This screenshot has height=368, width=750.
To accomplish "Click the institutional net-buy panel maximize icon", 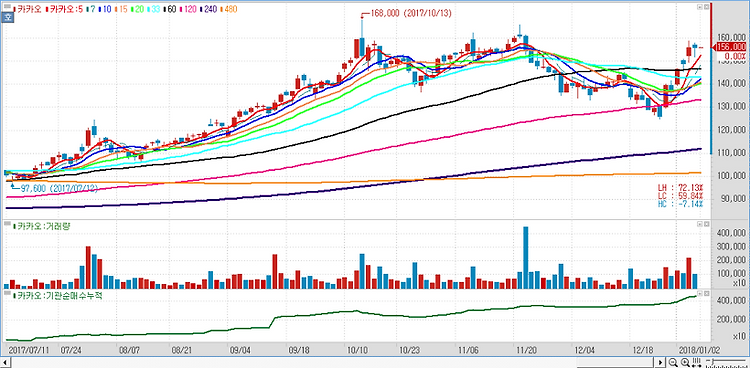I will (x=706, y=293).
